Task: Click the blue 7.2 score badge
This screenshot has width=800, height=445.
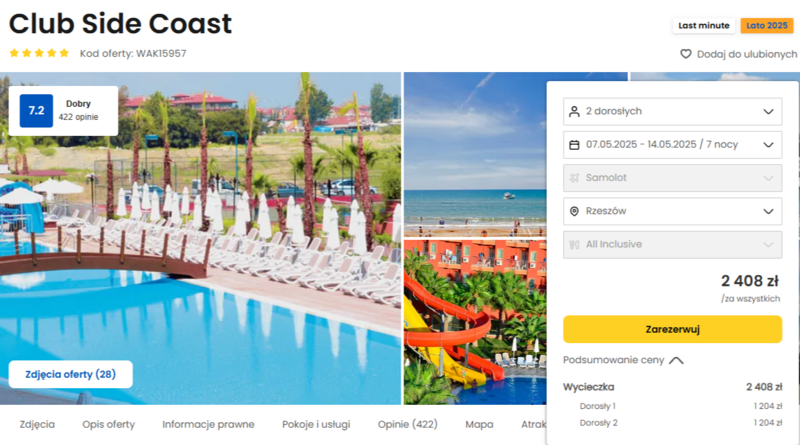Action: (x=36, y=110)
